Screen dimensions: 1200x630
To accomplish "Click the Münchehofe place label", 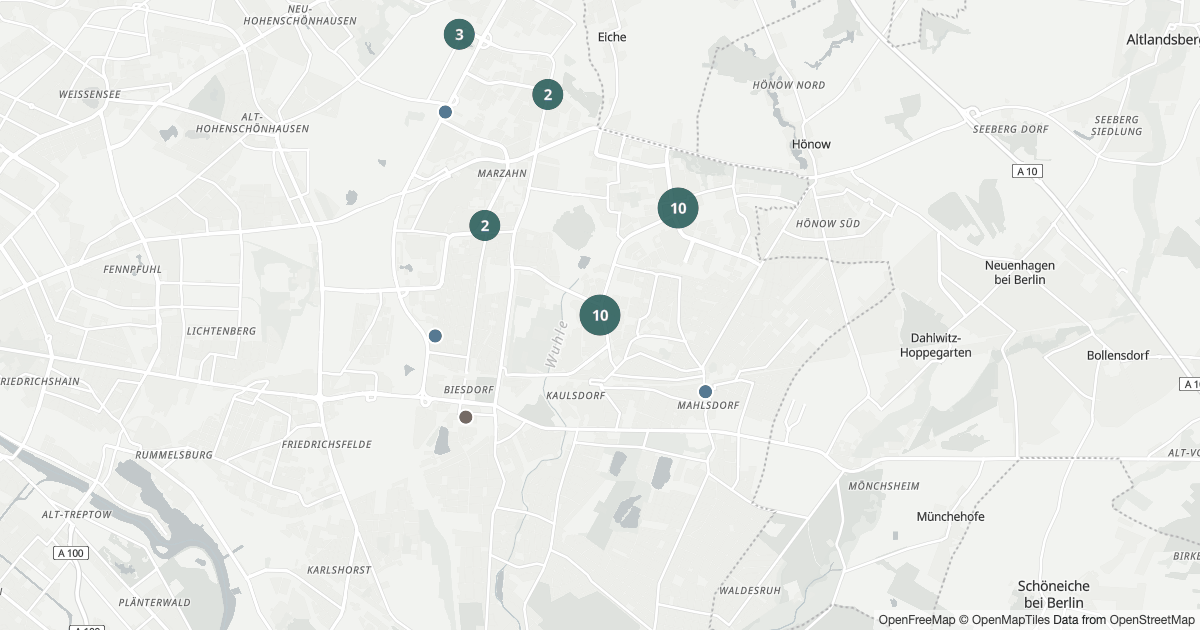I will click(x=951, y=517).
